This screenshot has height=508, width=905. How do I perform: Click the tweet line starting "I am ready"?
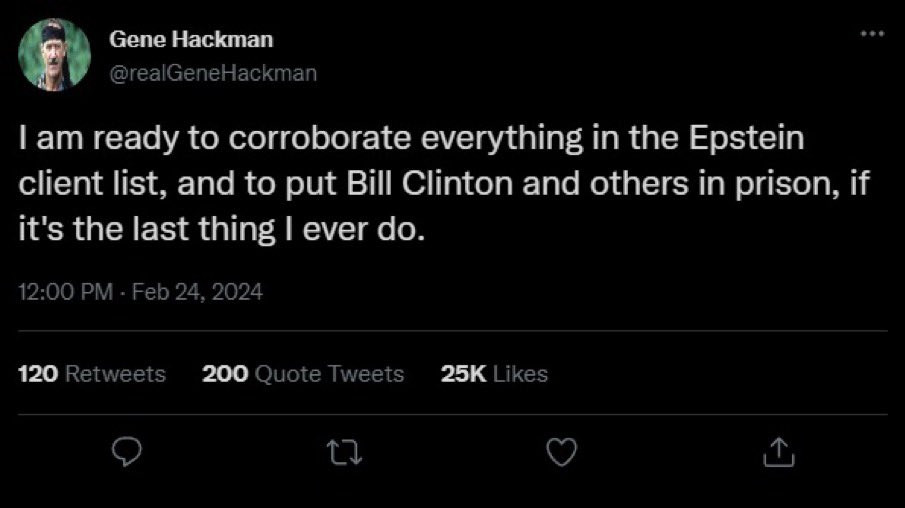[412, 140]
